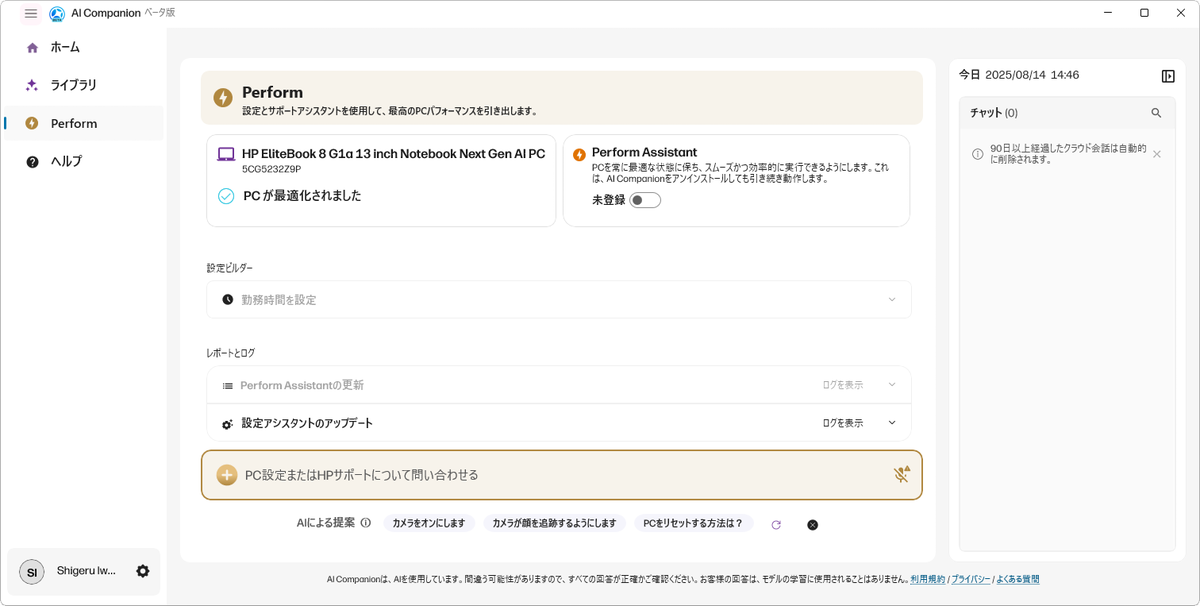1200x606 pixels.
Task: Click ログを表示 for Perform Assistantの更新
Action: (843, 385)
